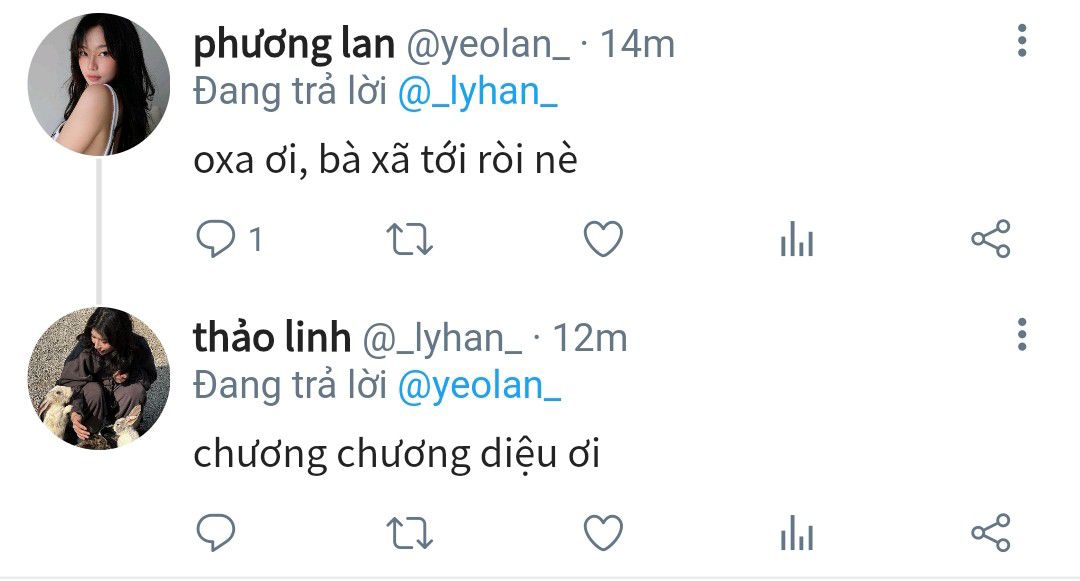Open tweet text 'oxa ơi, bà xã tới ròi nè'

click(385, 160)
